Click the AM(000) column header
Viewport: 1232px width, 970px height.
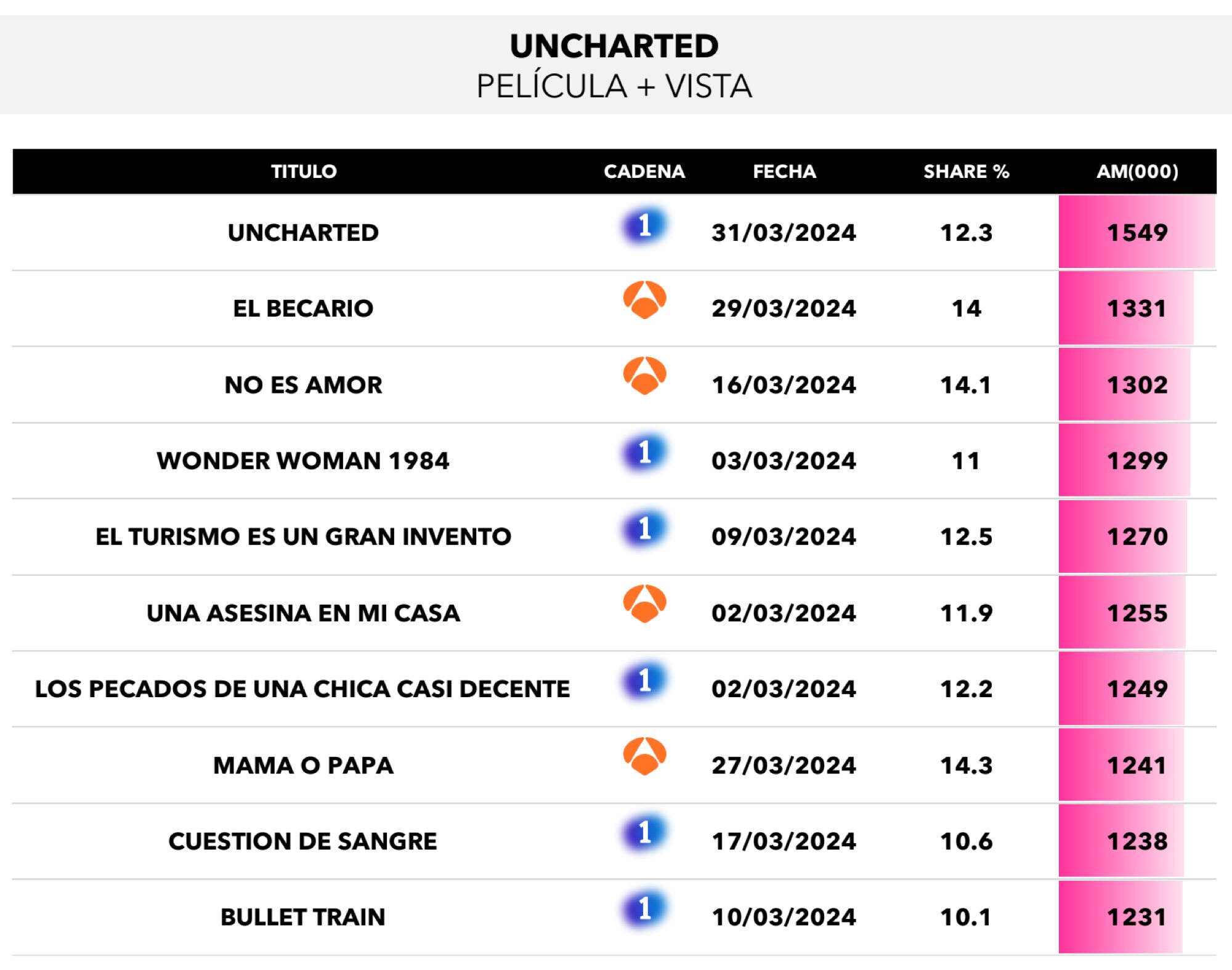(x=1137, y=171)
